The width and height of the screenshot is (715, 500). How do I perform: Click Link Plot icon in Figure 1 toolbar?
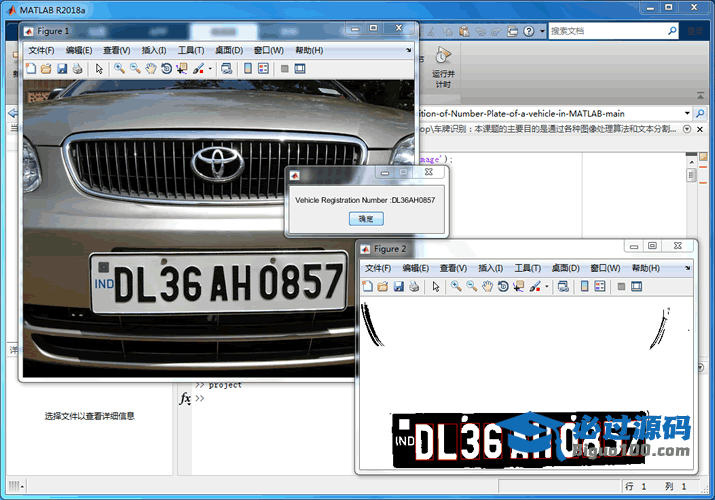point(226,69)
